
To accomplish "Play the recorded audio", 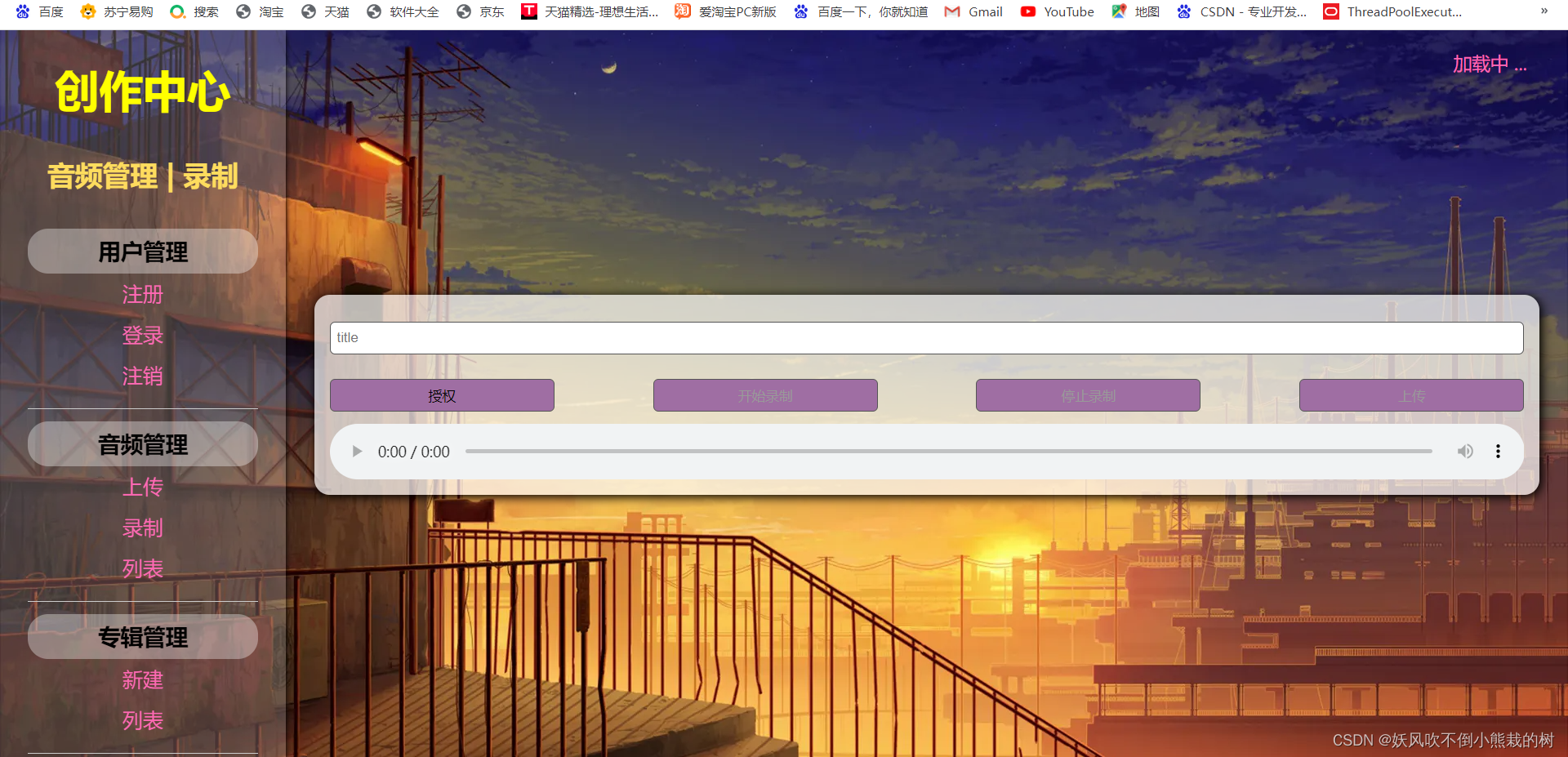I will tap(357, 452).
